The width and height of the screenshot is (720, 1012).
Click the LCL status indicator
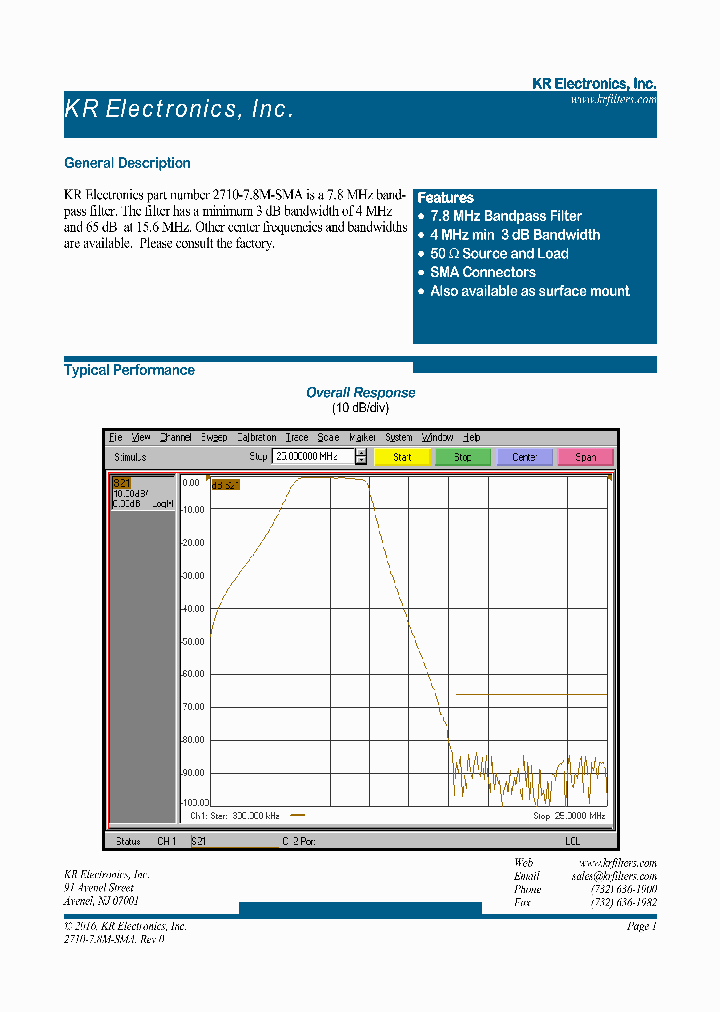[x=572, y=841]
